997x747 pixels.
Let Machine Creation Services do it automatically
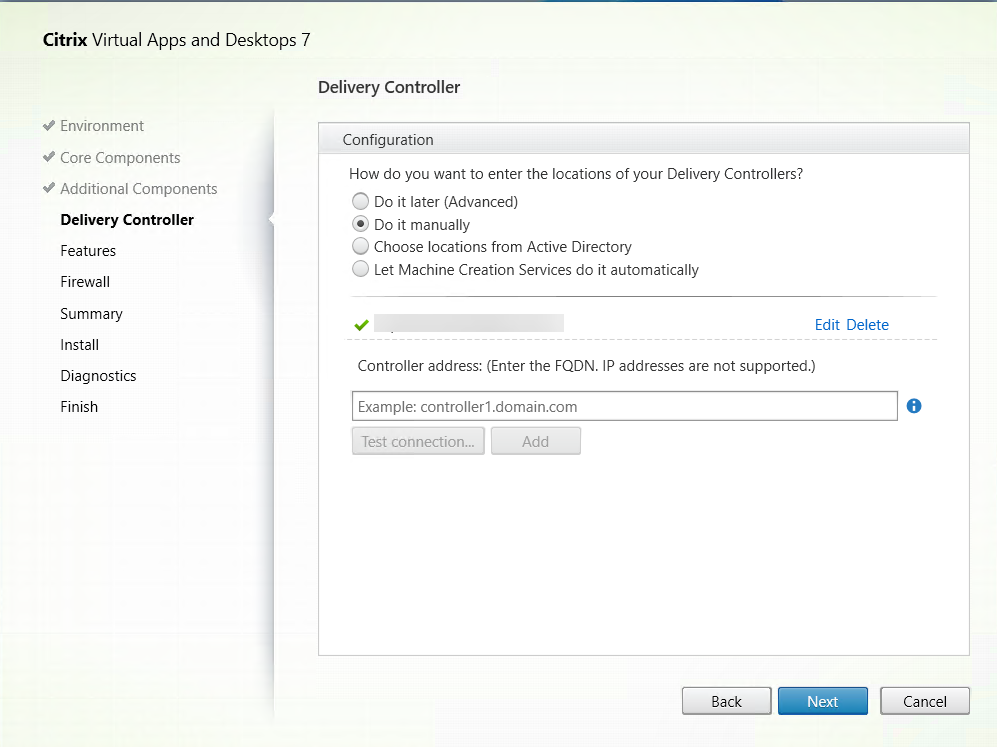tap(361, 270)
